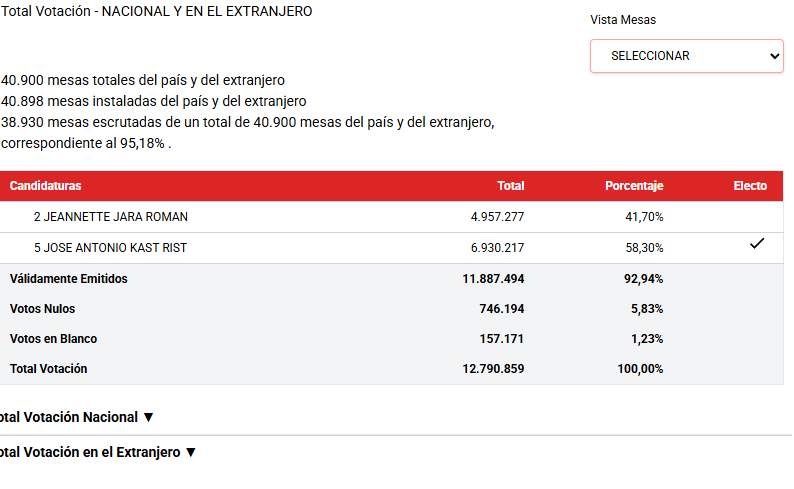Click Jara's 41,70% percentage

pos(644,217)
